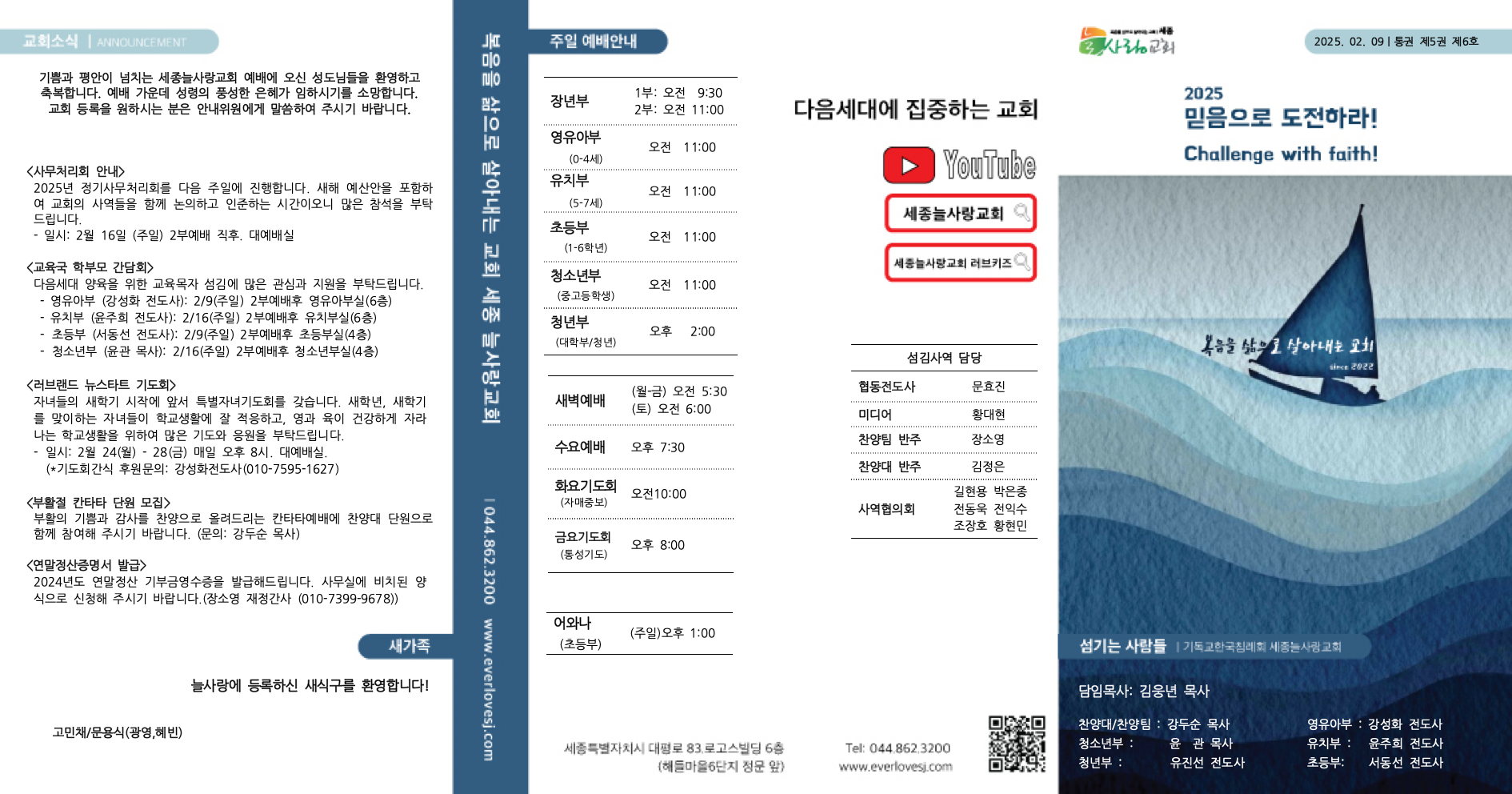Click the 세종특별자치시 대평로 83 address line
Viewport: 1512px width, 794px height.
[674, 748]
